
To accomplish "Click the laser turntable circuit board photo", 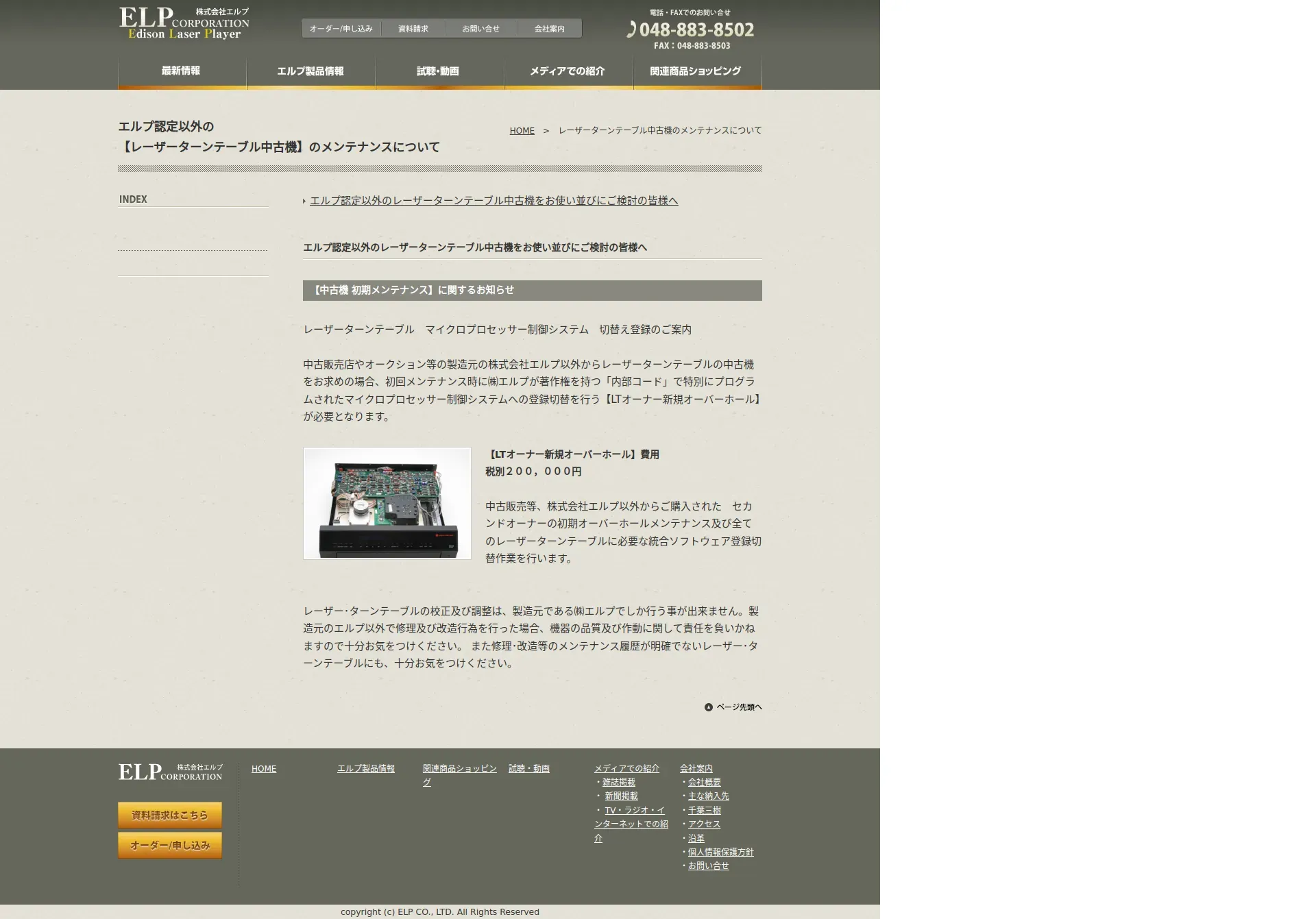I will click(x=387, y=504).
